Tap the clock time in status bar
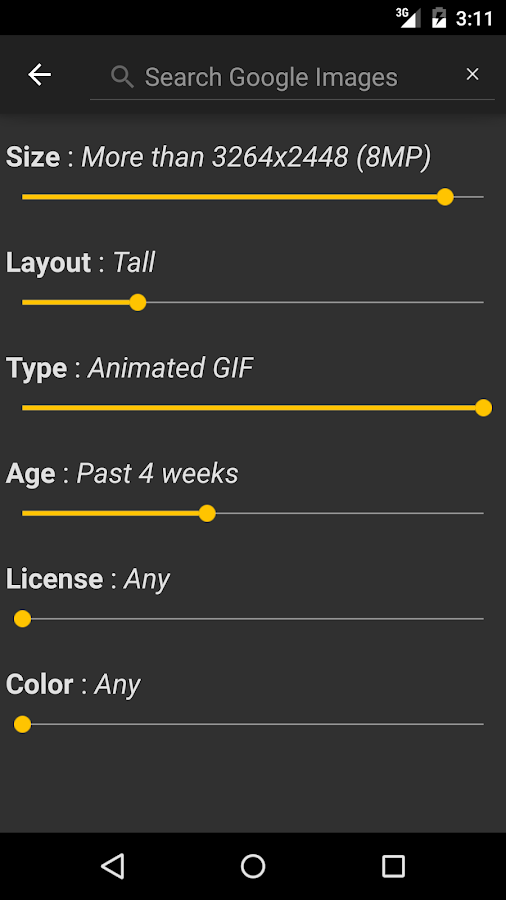506x900 pixels. [474, 18]
